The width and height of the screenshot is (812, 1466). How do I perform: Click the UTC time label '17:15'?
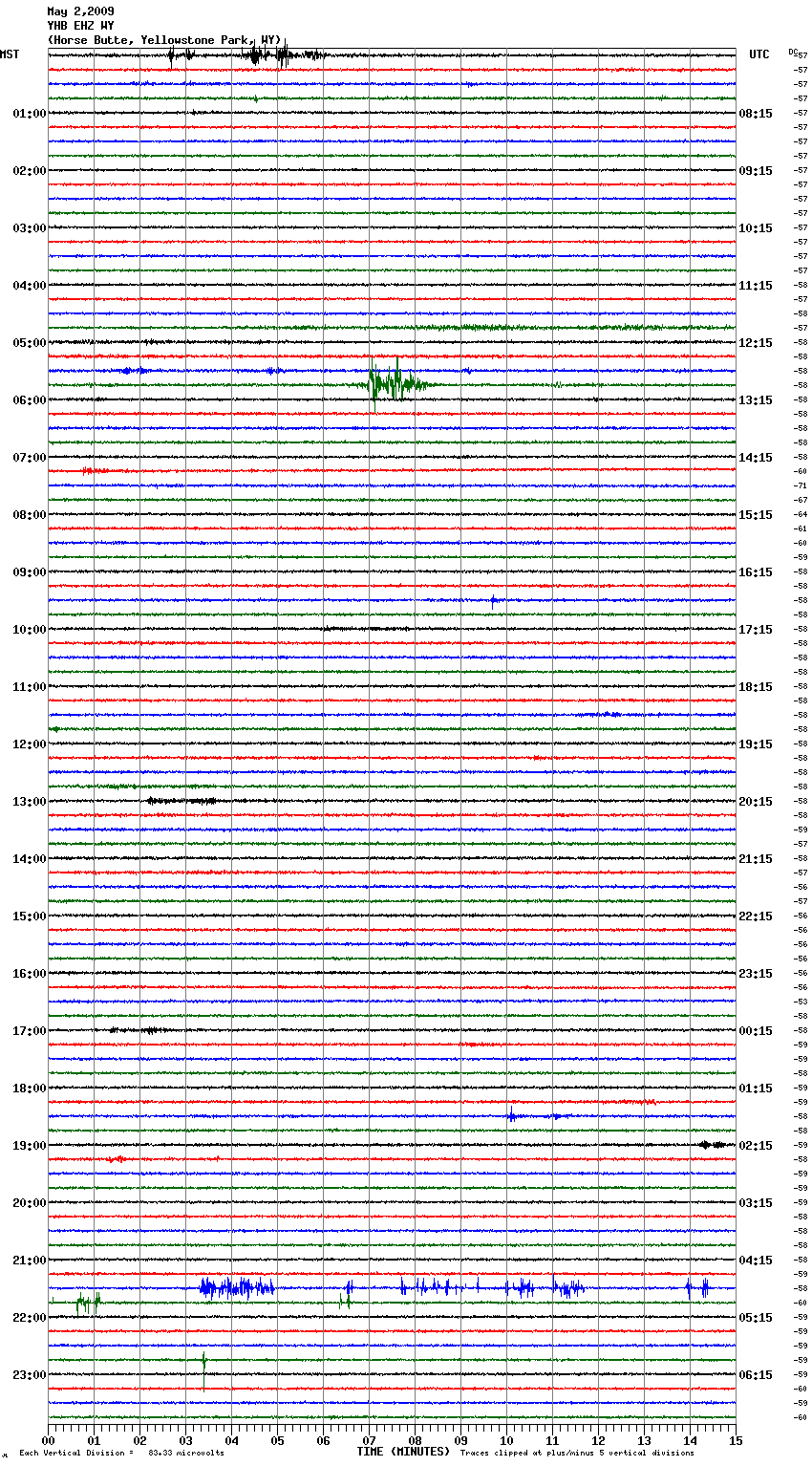756,629
